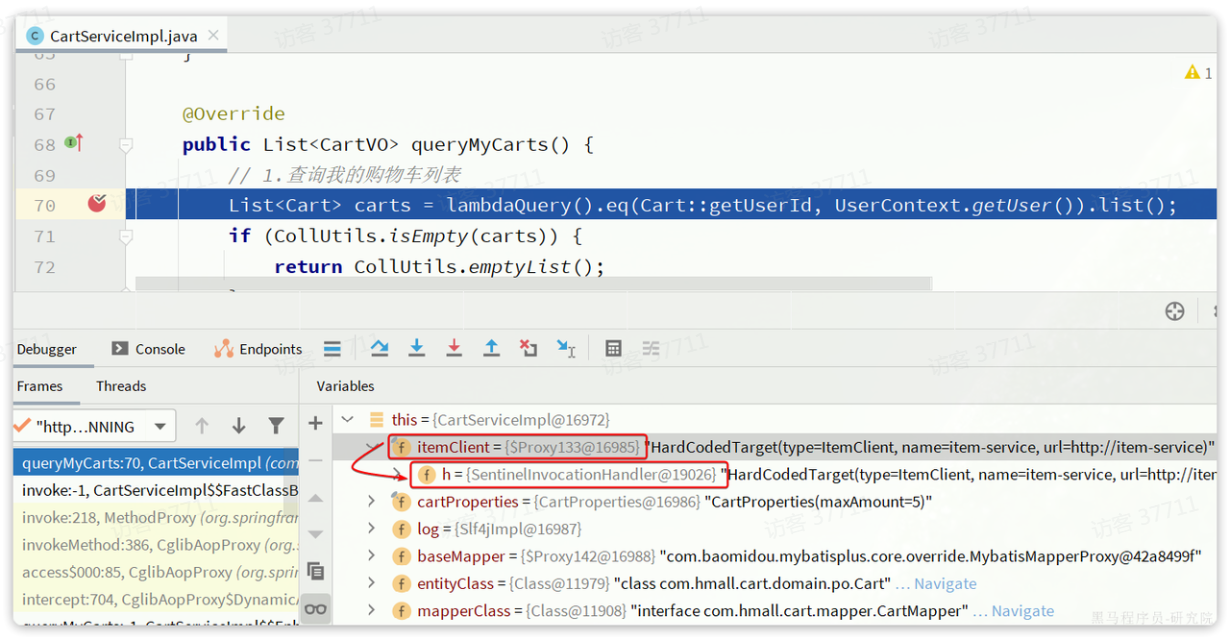Click the fold marker on line 68
The image size is (1231, 639).
pos(125,145)
